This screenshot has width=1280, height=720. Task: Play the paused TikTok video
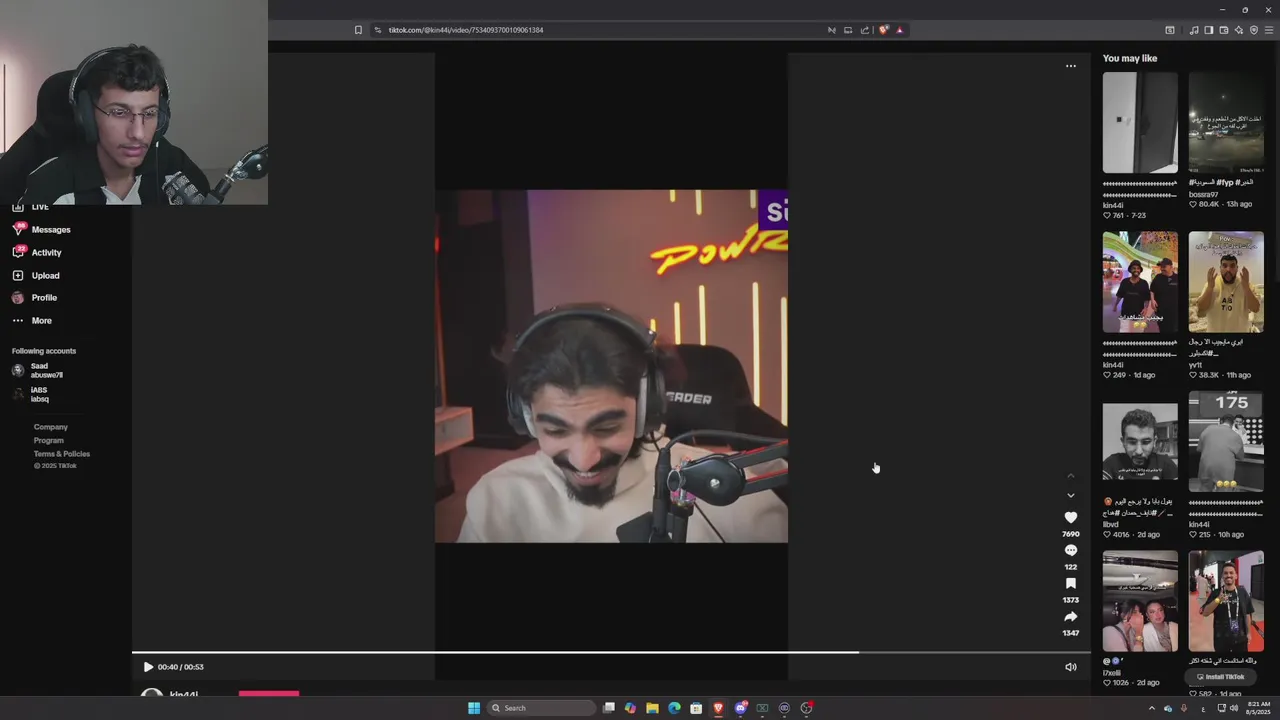pyautogui.click(x=148, y=667)
